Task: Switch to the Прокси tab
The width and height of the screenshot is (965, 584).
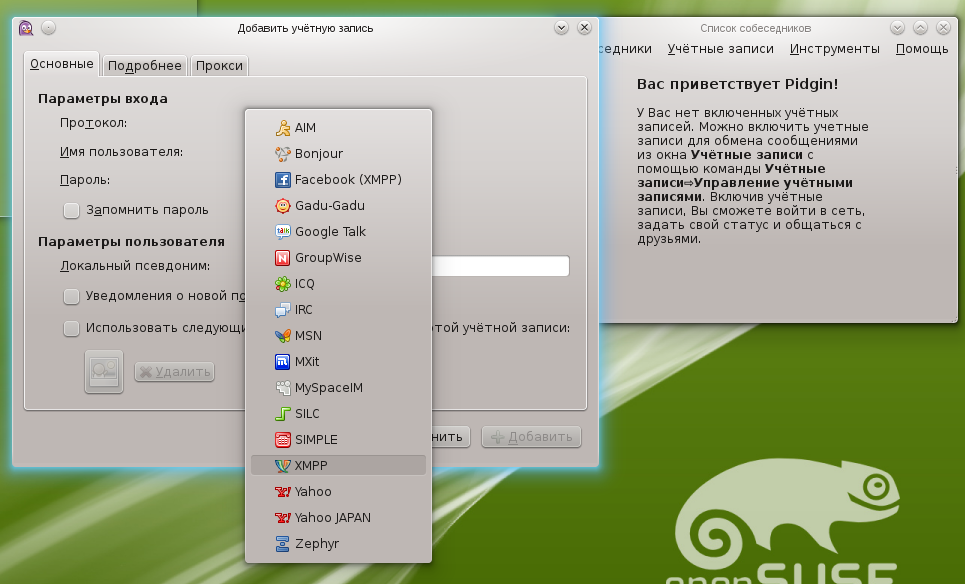Action: (x=219, y=66)
